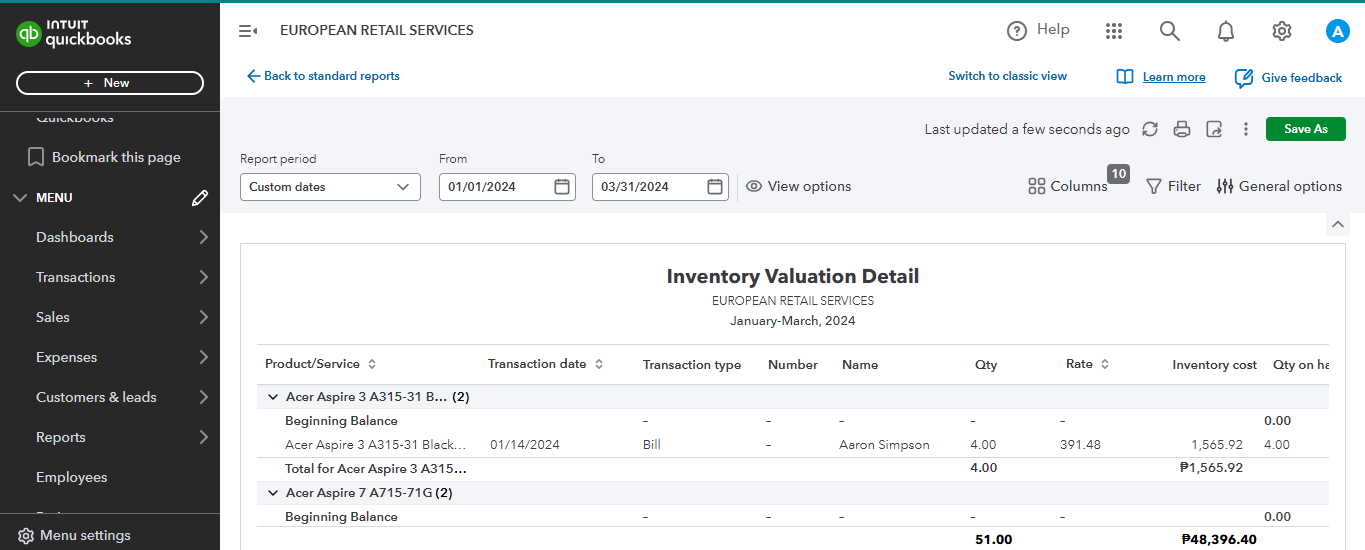Viewport: 1365px width, 550px height.
Task: Open the From date calendar icon
Action: click(562, 186)
